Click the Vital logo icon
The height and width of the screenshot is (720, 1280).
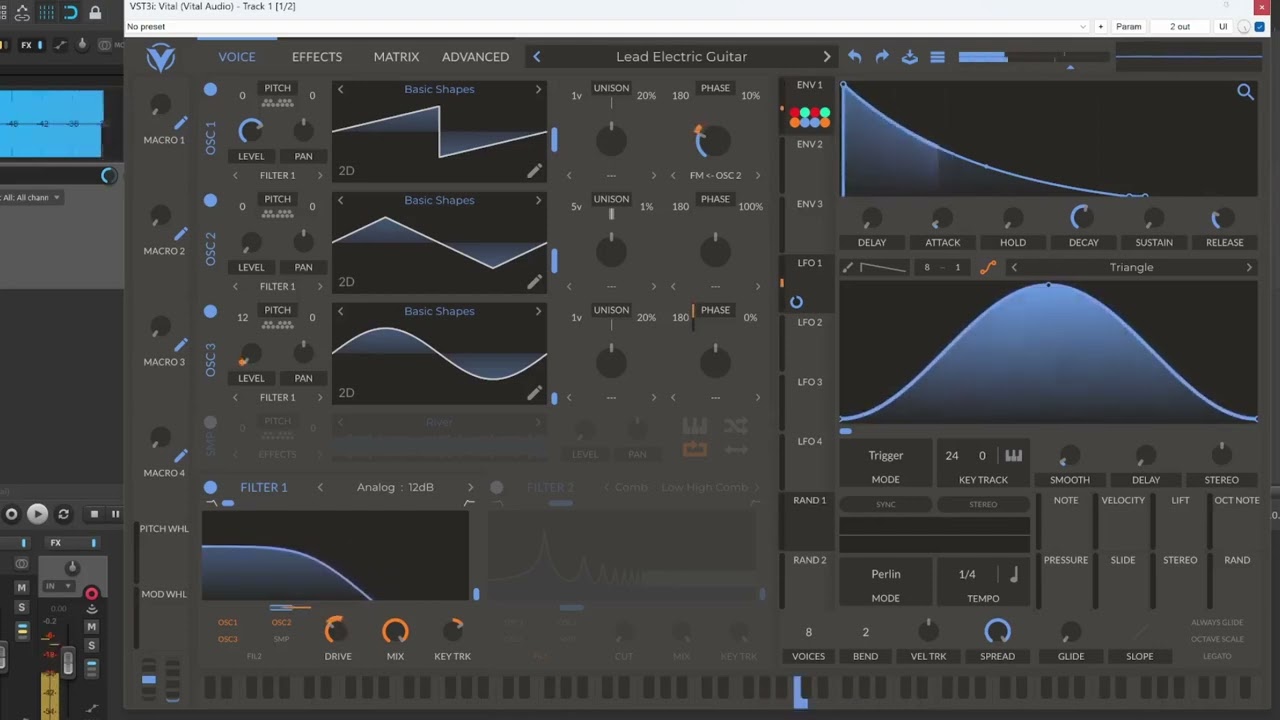160,58
